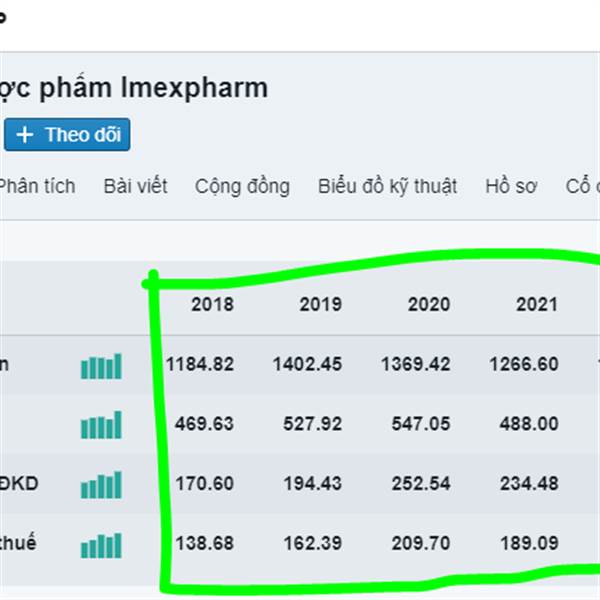Image resolution: width=600 pixels, height=600 pixels.
Task: Click the bar chart icon in the 469.63 row
Action: pos(101,425)
